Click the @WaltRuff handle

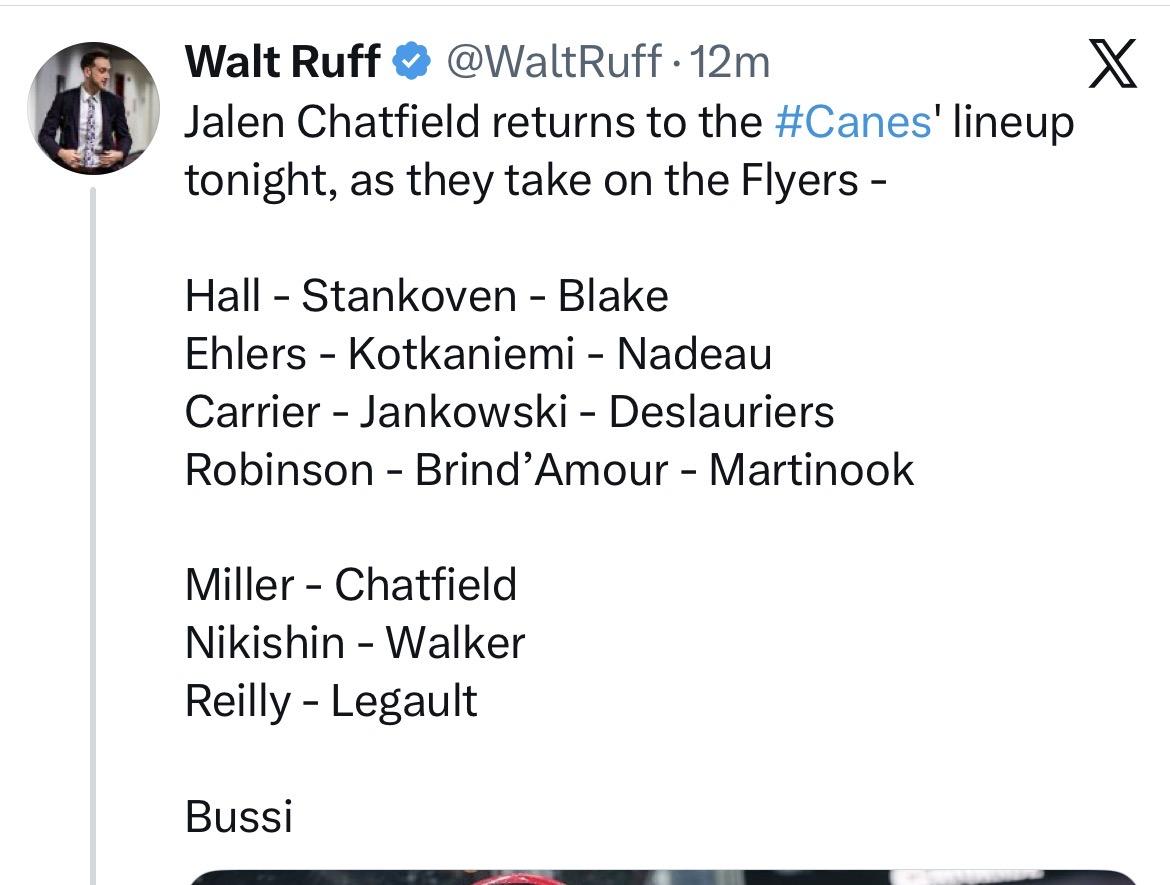tap(551, 63)
